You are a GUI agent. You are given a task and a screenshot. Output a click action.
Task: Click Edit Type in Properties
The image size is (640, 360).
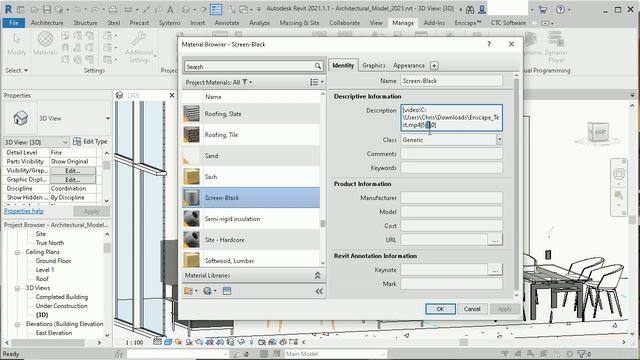pyautogui.click(x=90, y=142)
